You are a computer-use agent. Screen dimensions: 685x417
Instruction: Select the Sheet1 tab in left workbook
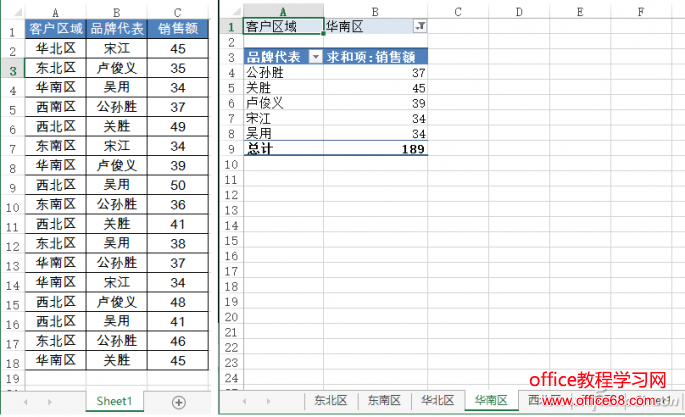tap(114, 401)
